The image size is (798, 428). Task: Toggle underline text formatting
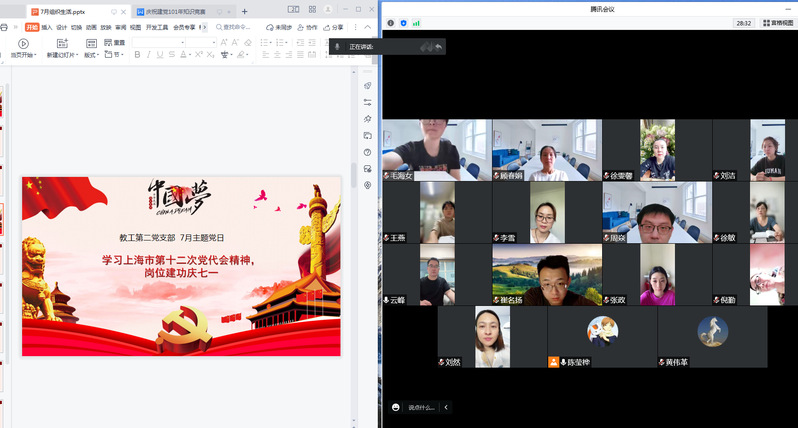[160, 55]
